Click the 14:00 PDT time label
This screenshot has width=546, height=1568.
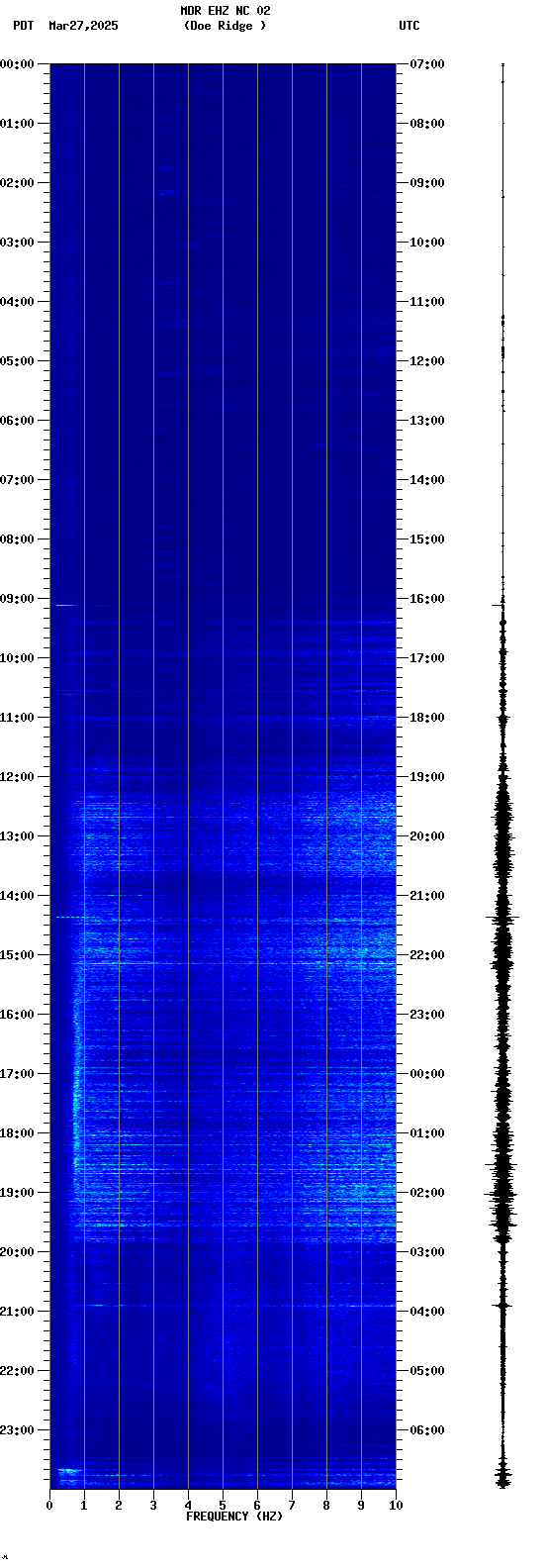pyautogui.click(x=17, y=896)
